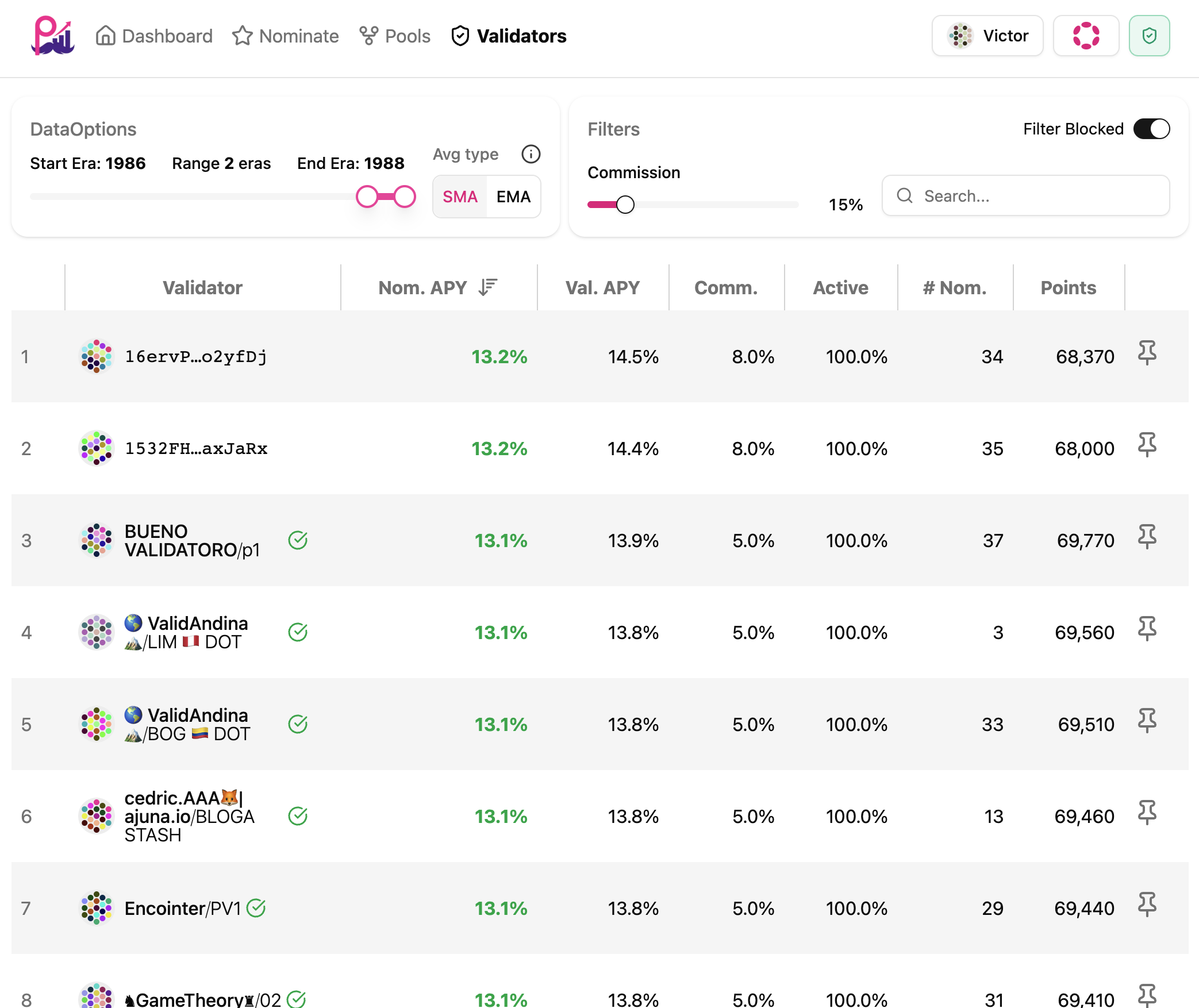Open the Polkadot network selector icon
The image size is (1199, 1008).
[1086, 36]
